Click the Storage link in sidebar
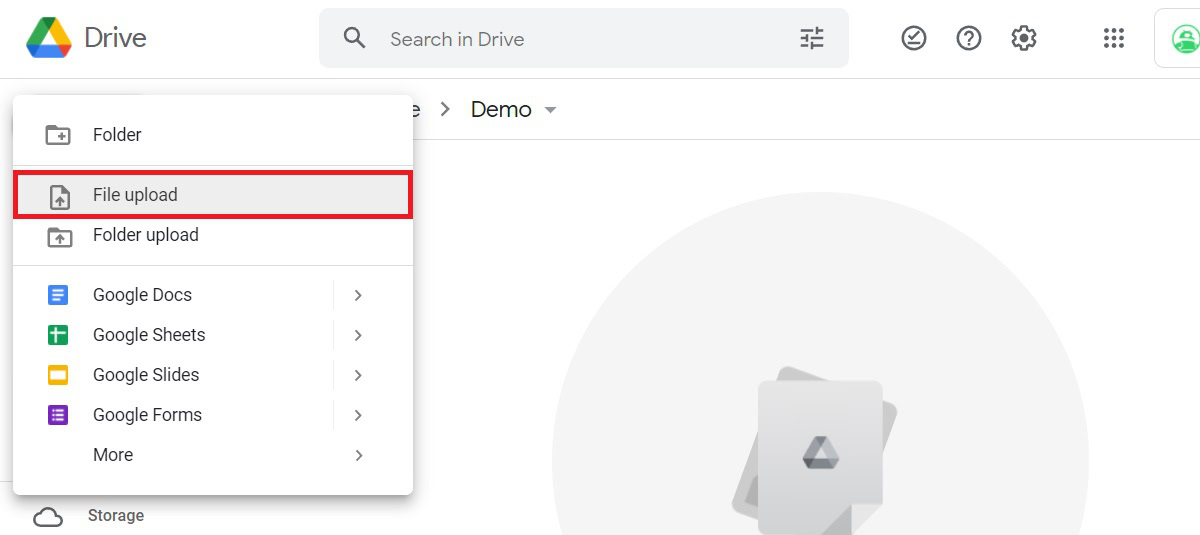This screenshot has height=535, width=1200. tap(116, 516)
